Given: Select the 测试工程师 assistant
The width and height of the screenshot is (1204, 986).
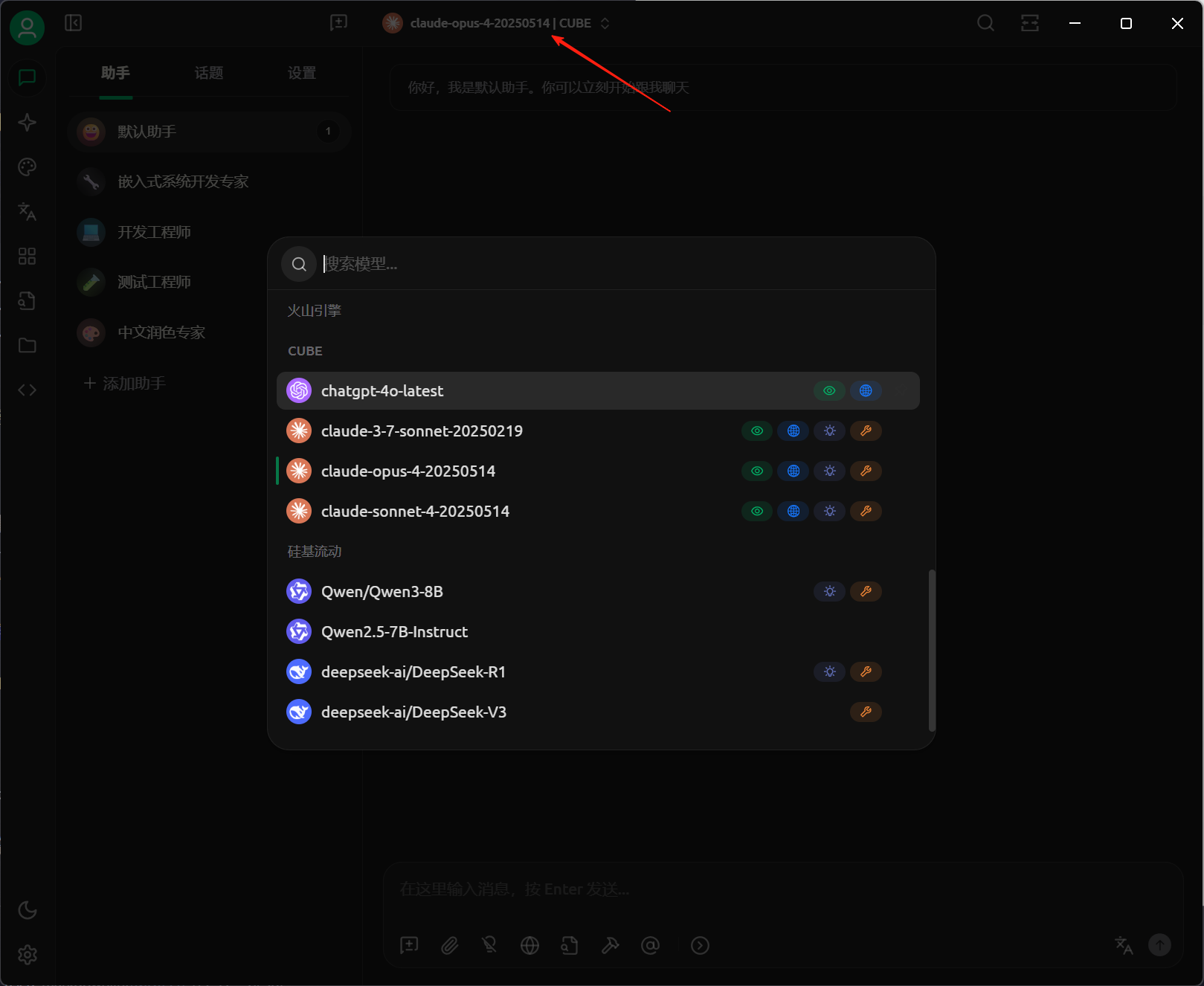Looking at the screenshot, I should point(209,282).
